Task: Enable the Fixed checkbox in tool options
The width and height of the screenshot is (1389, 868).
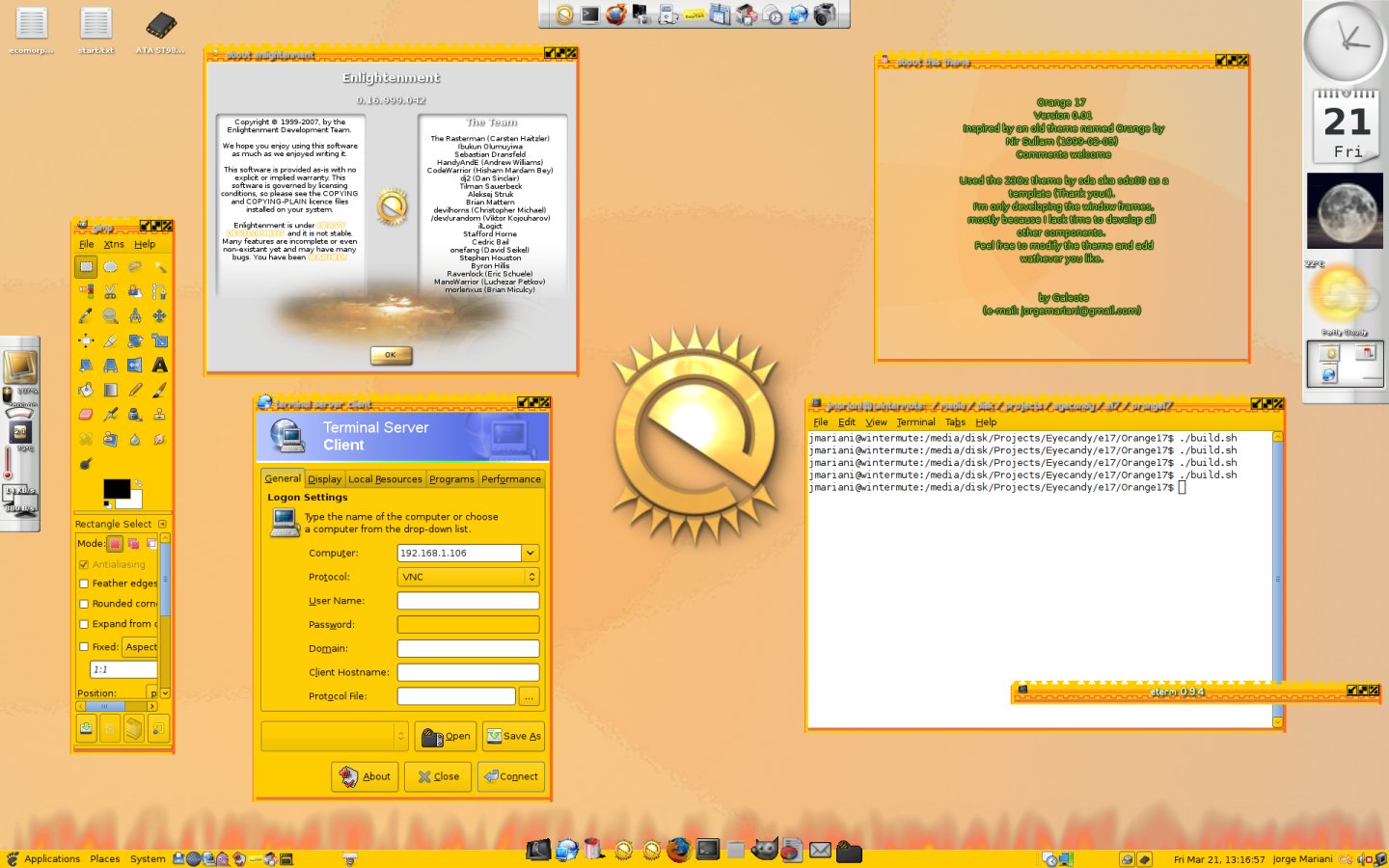Action: coord(84,647)
